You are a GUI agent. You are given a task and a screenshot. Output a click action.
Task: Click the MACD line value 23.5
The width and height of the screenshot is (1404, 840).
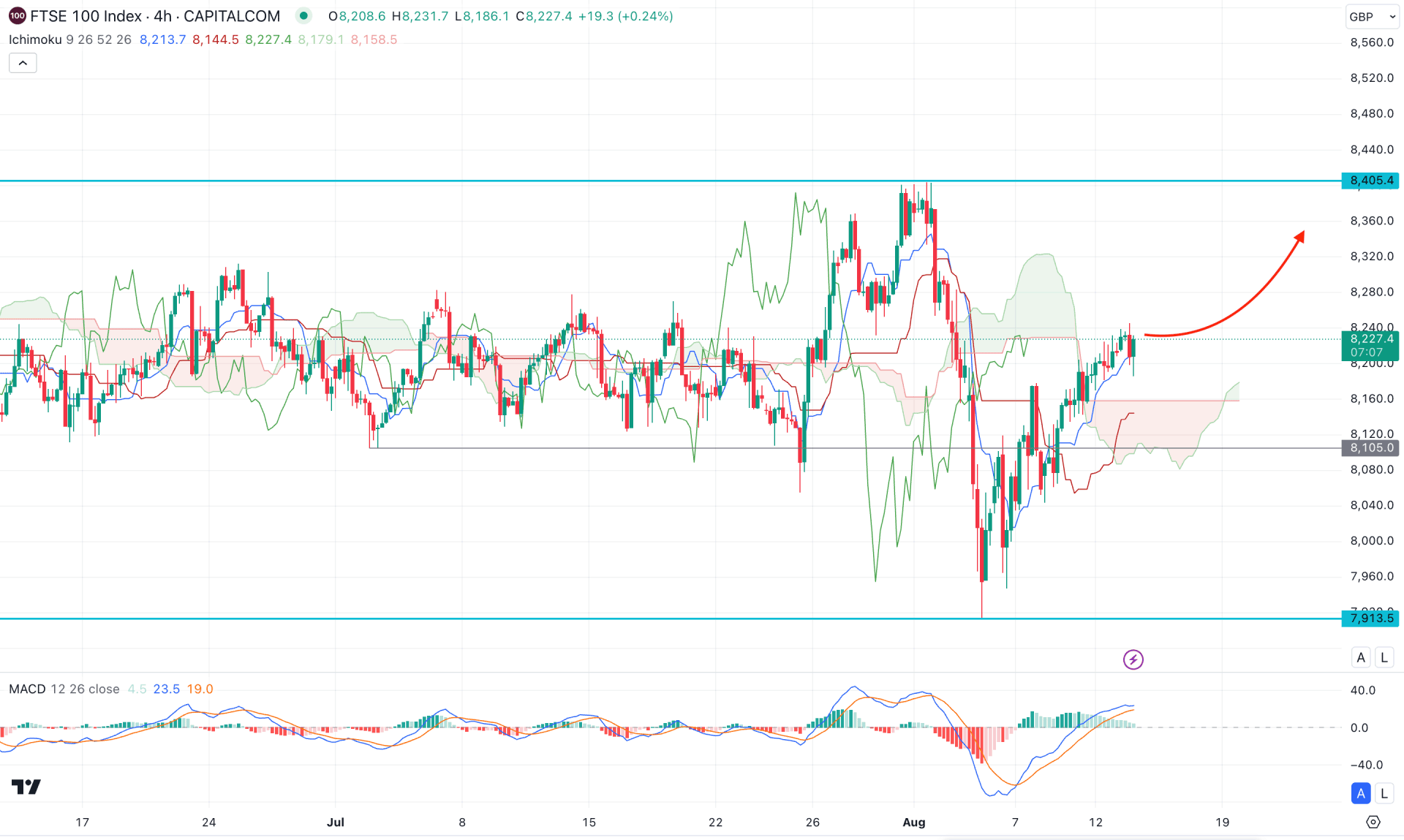166,689
